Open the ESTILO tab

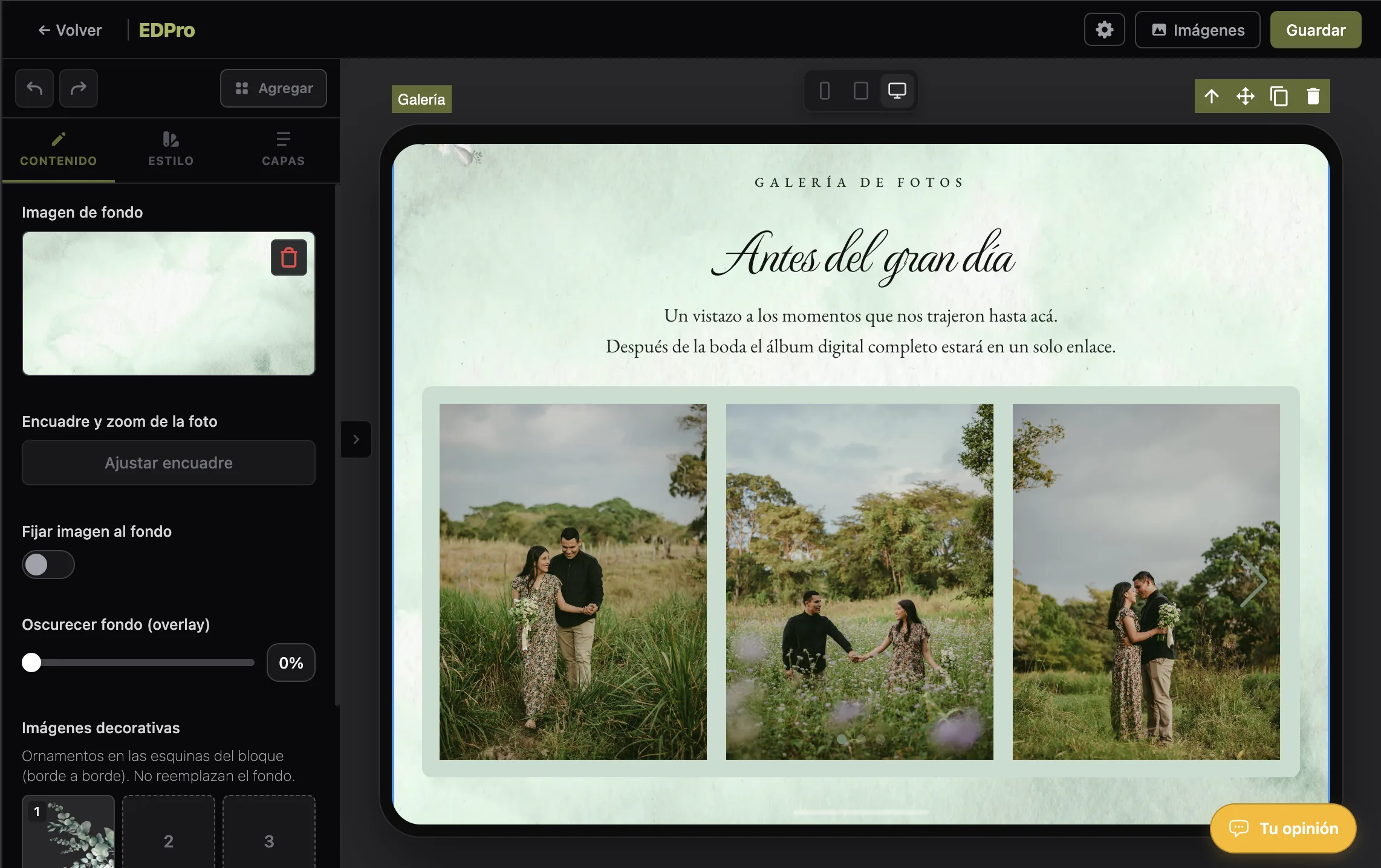coord(171,150)
